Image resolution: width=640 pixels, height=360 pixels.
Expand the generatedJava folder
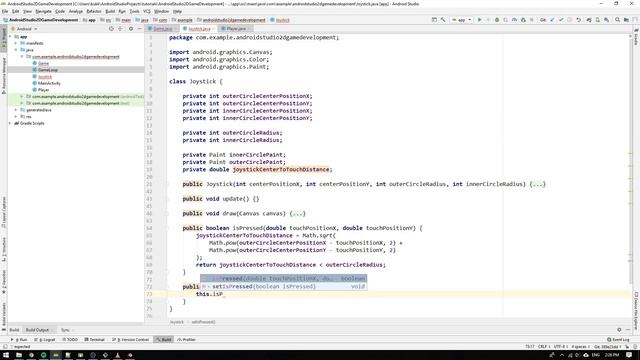[x=16, y=110]
